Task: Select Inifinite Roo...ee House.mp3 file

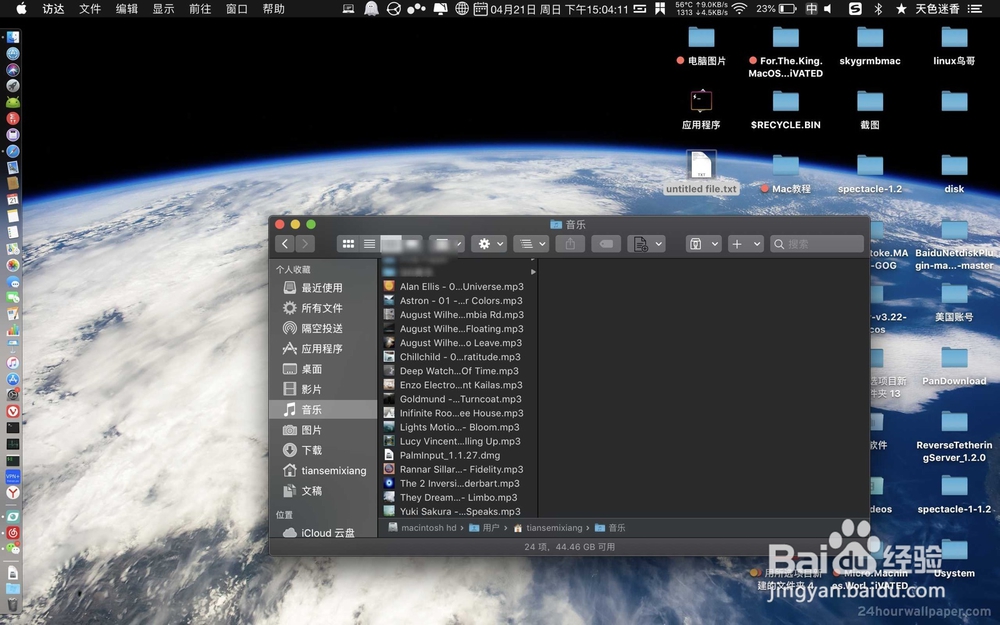Action: tap(458, 413)
